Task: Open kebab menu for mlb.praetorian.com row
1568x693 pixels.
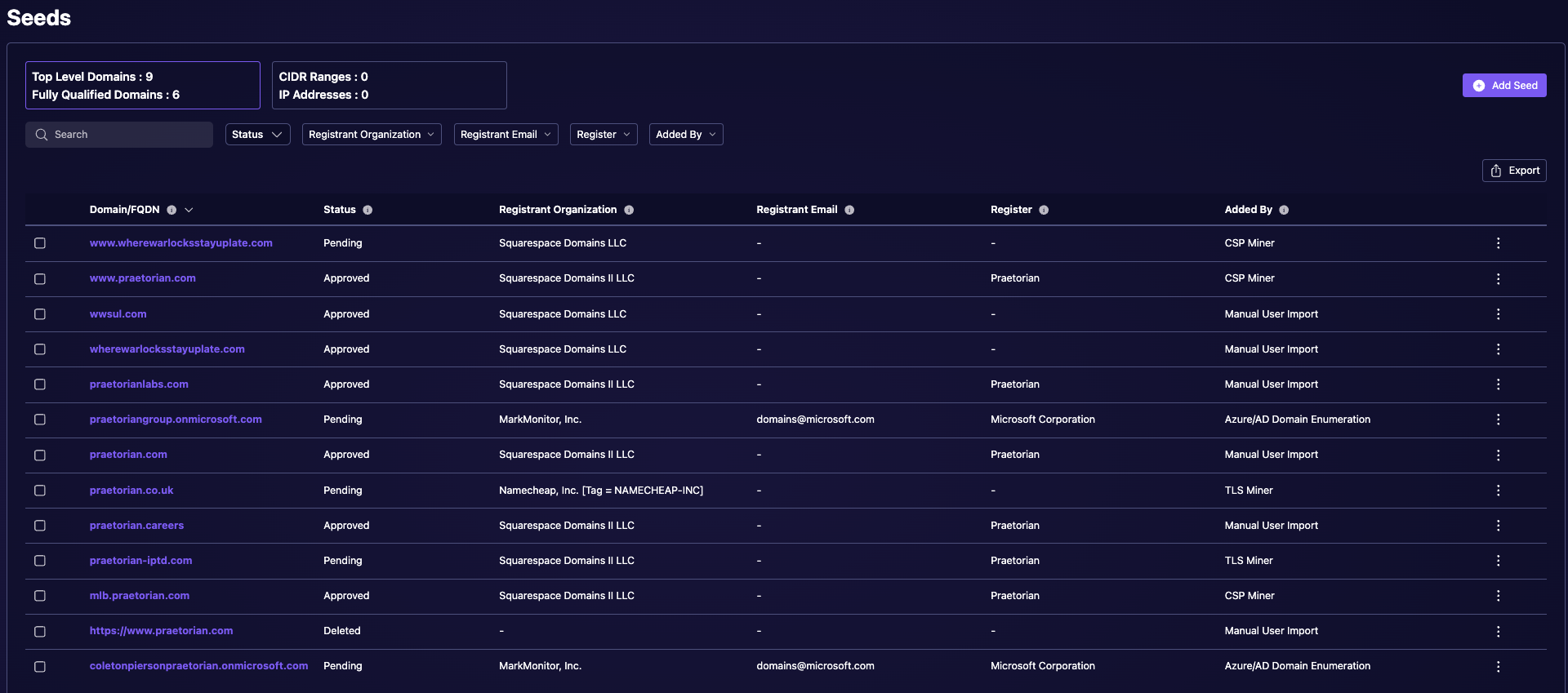Action: [1498, 596]
